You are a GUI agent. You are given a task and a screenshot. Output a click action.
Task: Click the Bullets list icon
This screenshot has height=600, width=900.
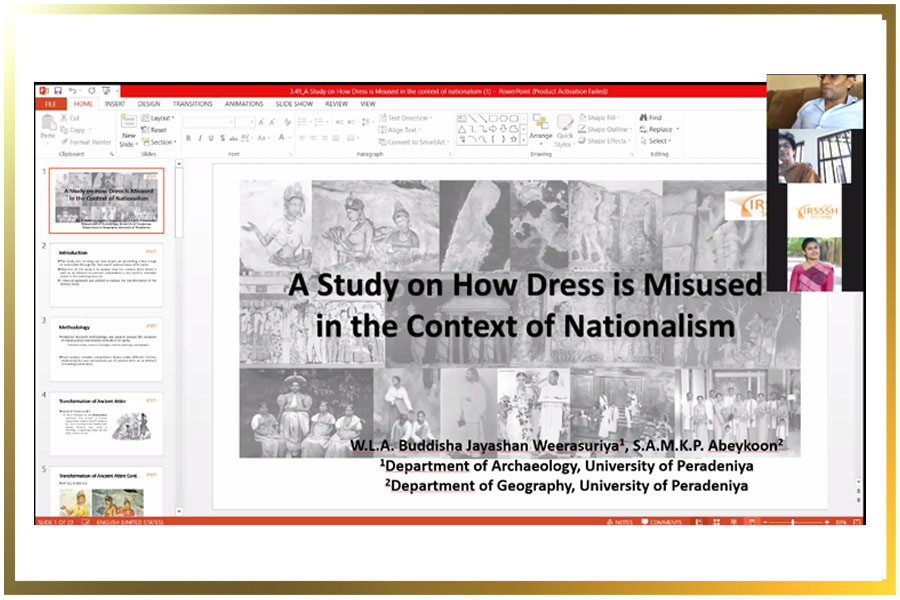304,122
